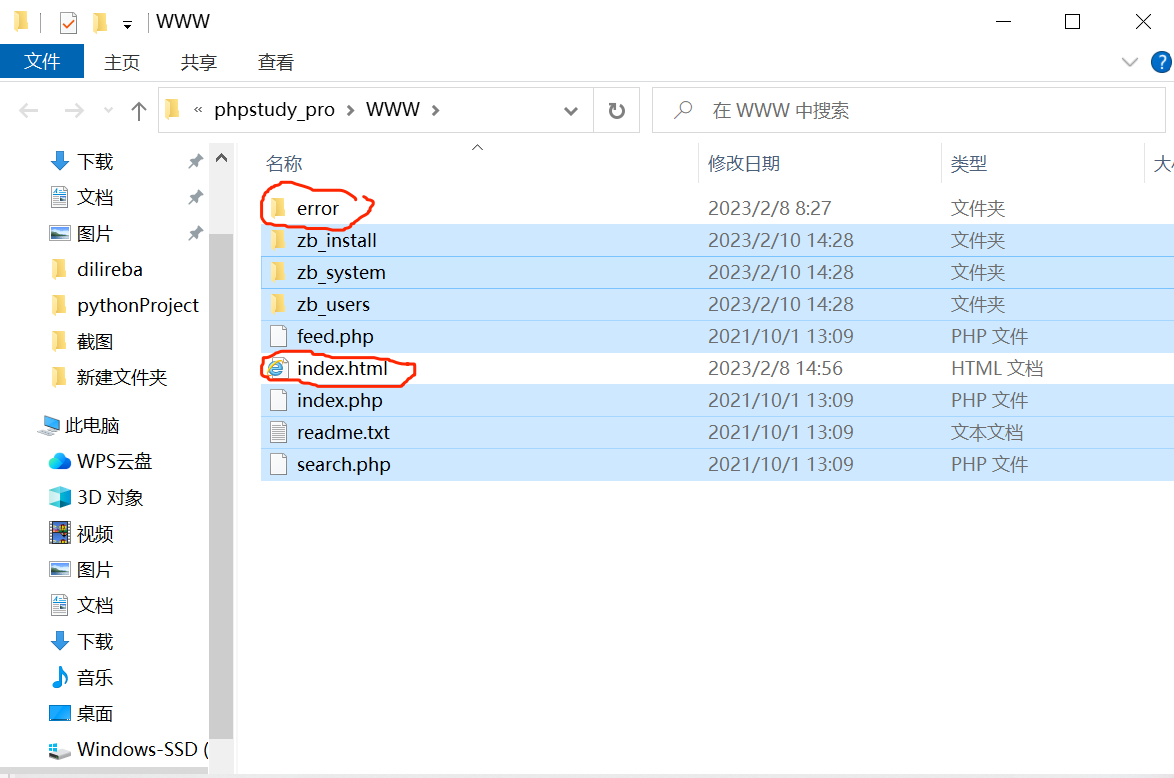Image resolution: width=1174 pixels, height=778 pixels.
Task: Click the 在 WWW 中搜索 search box
Action: click(x=909, y=111)
